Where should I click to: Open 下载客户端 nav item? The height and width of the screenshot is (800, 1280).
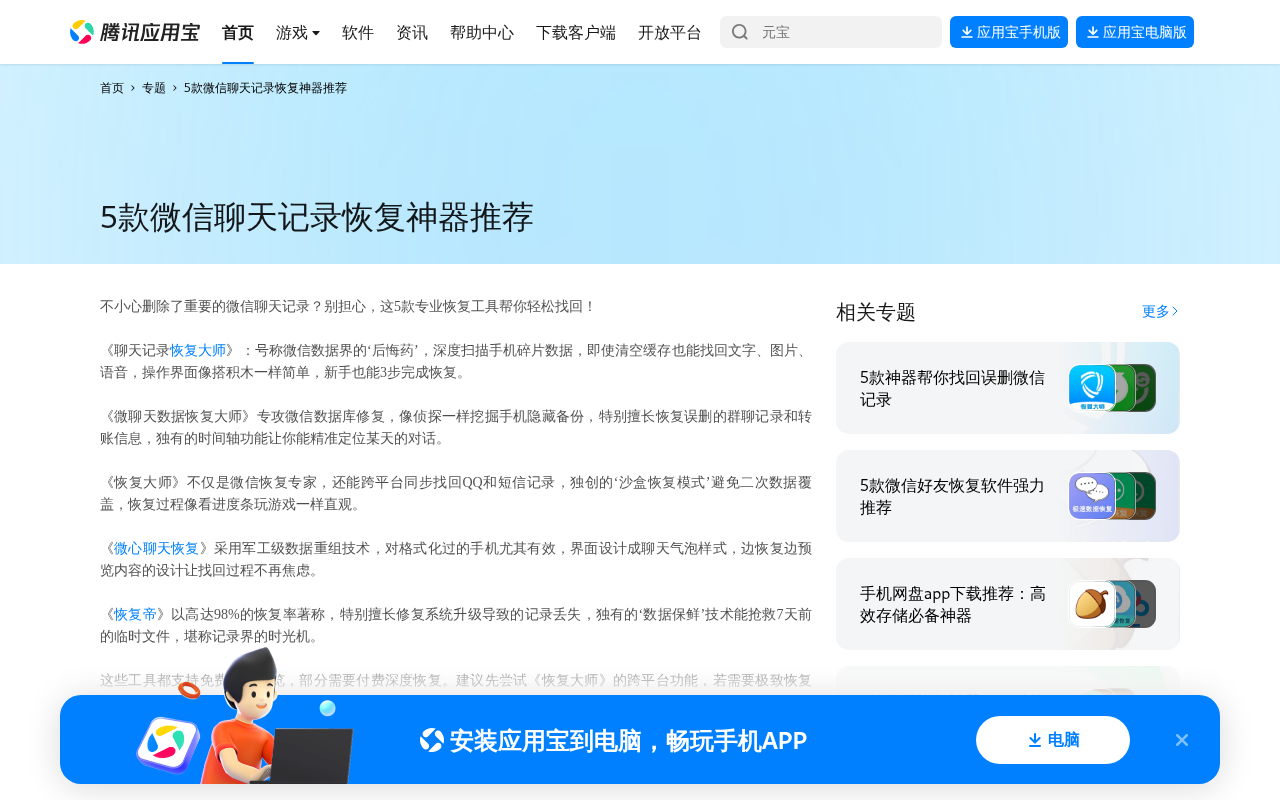click(576, 32)
